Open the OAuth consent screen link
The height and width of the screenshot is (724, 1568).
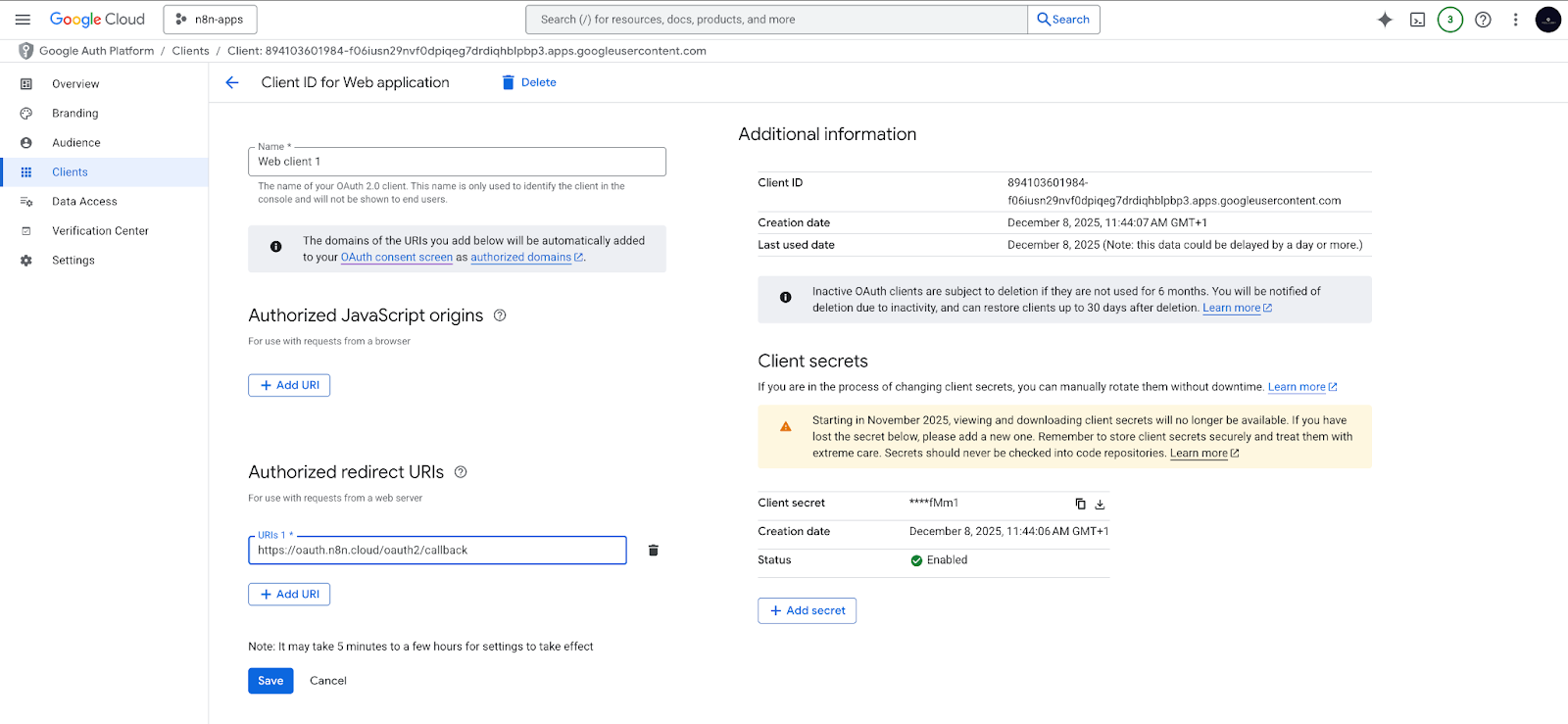point(397,258)
